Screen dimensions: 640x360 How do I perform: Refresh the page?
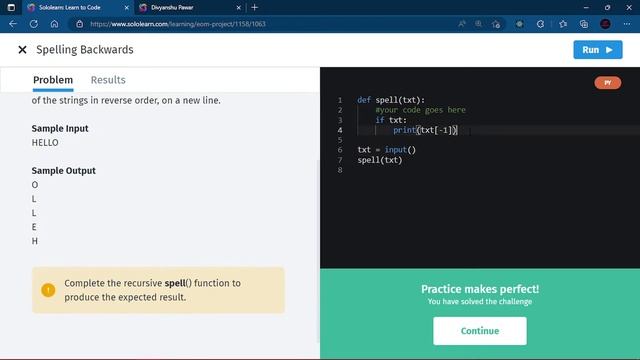34,24
